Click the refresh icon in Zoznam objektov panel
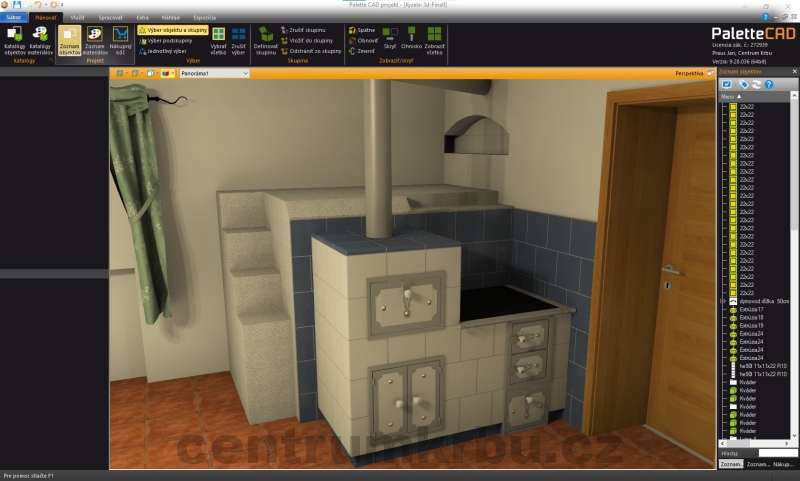This screenshot has width=800, height=481. (x=757, y=85)
